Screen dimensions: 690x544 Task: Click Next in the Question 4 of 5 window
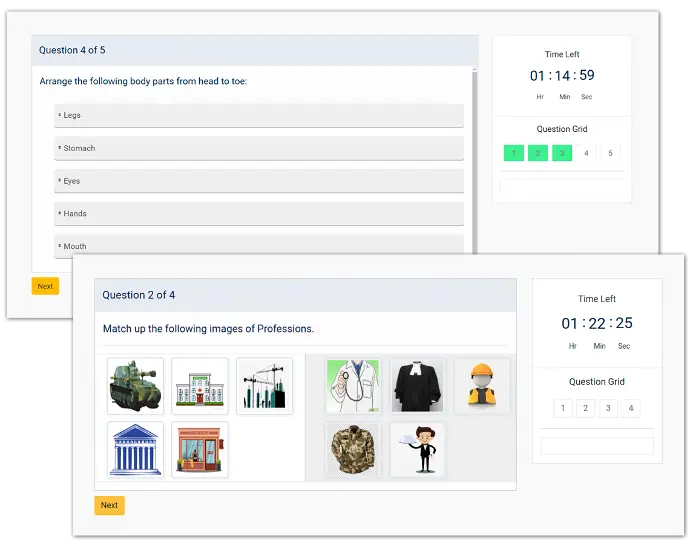(45, 286)
